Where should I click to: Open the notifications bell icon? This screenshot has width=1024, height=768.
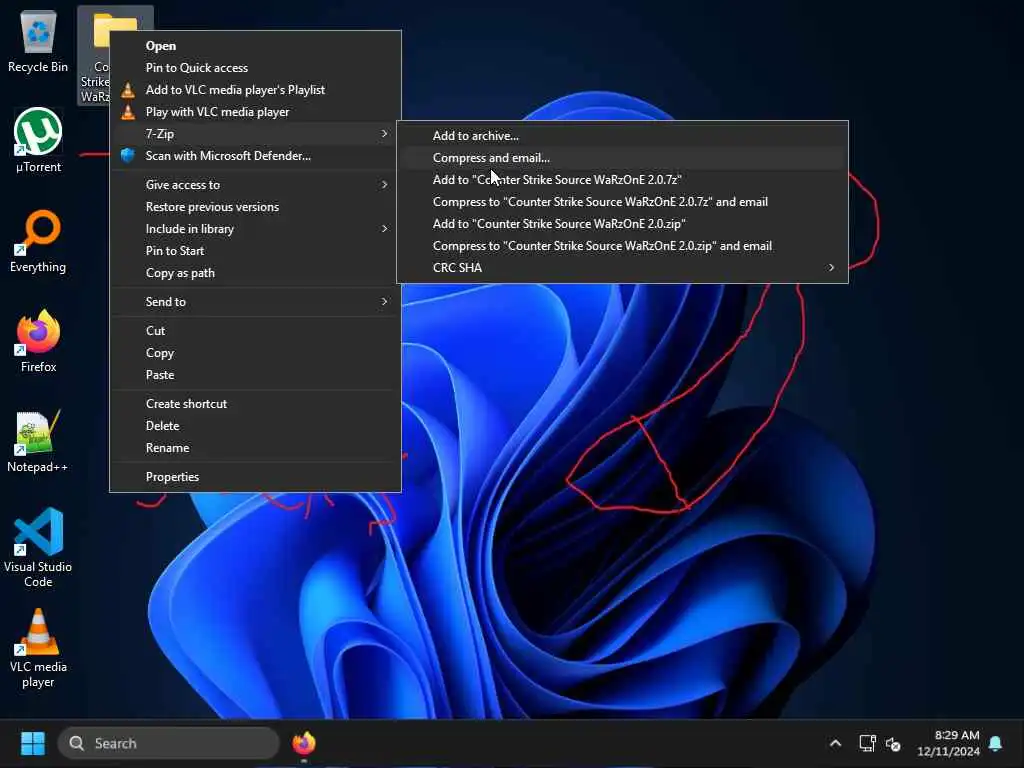(996, 743)
